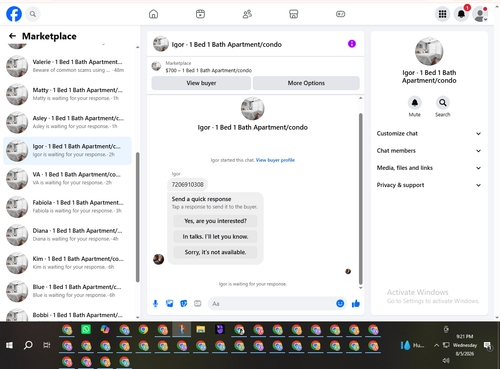The height and width of the screenshot is (369, 500).
Task: Go to the Home feed icon
Action: pos(153,14)
